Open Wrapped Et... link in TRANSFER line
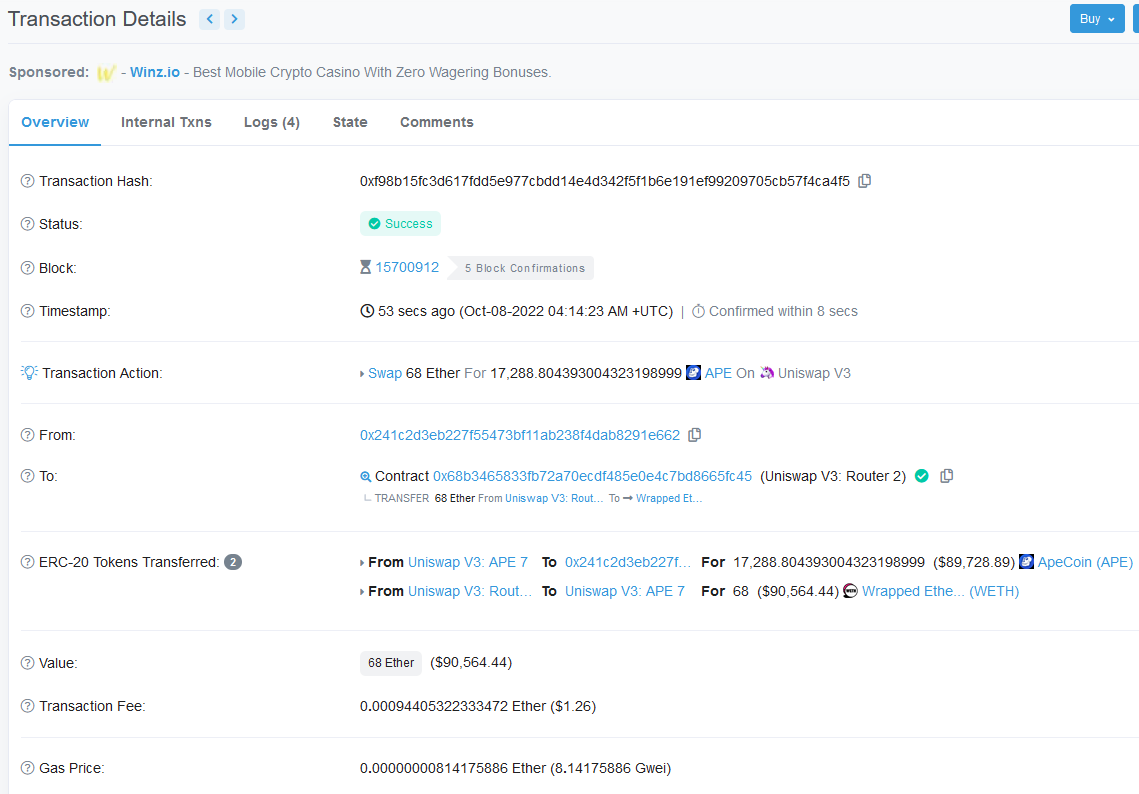 [669, 498]
